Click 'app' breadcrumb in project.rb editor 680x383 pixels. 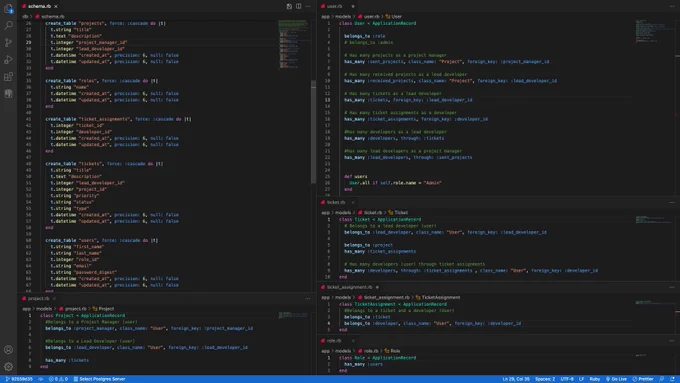coord(26,309)
